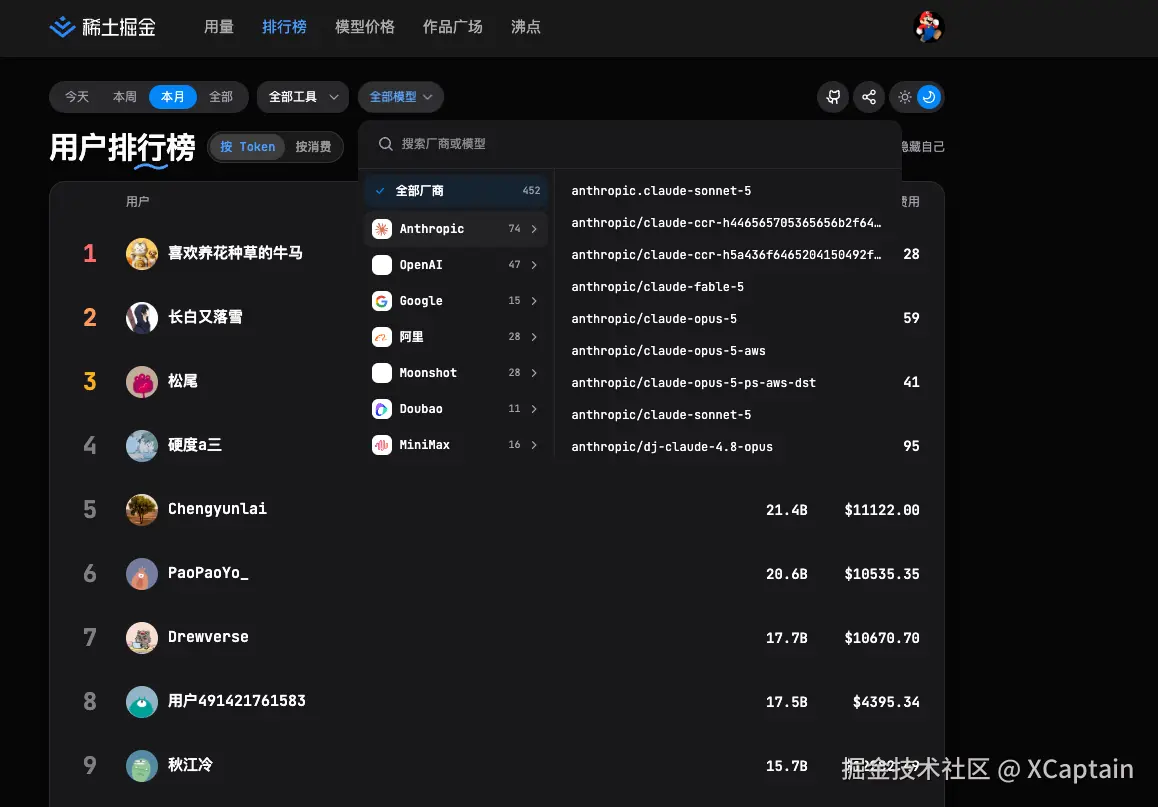Image resolution: width=1158 pixels, height=807 pixels.
Task: Switch to light mode sun icon
Action: click(904, 97)
